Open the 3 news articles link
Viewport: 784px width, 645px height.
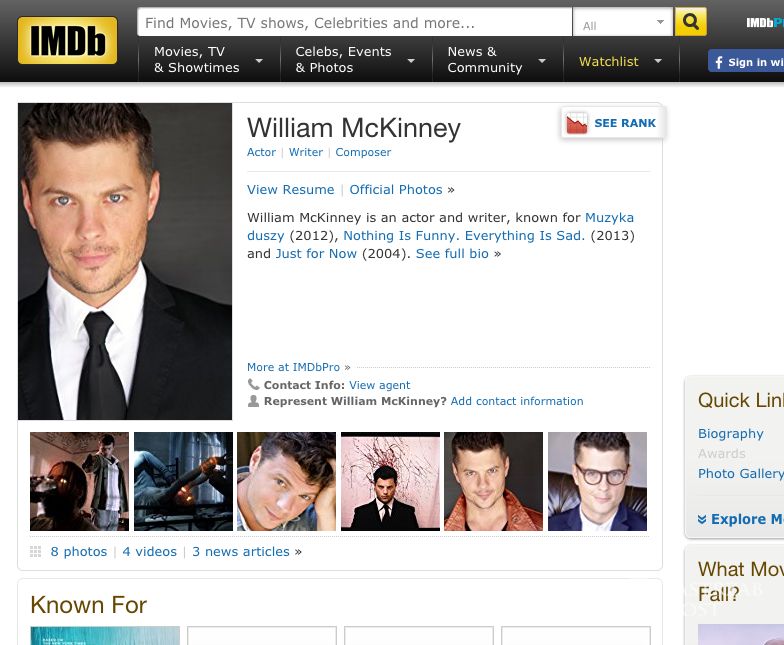[241, 552]
